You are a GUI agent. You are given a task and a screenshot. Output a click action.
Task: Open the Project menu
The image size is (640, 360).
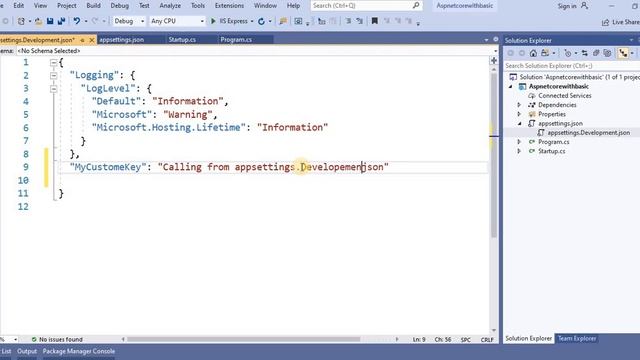pyautogui.click(x=67, y=6)
